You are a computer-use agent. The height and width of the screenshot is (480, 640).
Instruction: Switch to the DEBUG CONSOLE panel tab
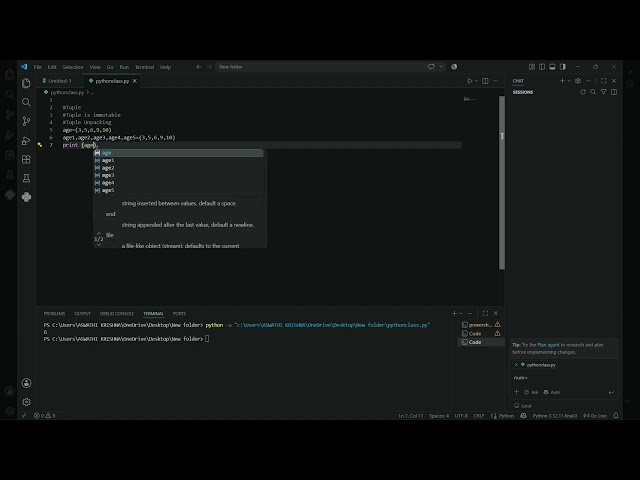117,313
